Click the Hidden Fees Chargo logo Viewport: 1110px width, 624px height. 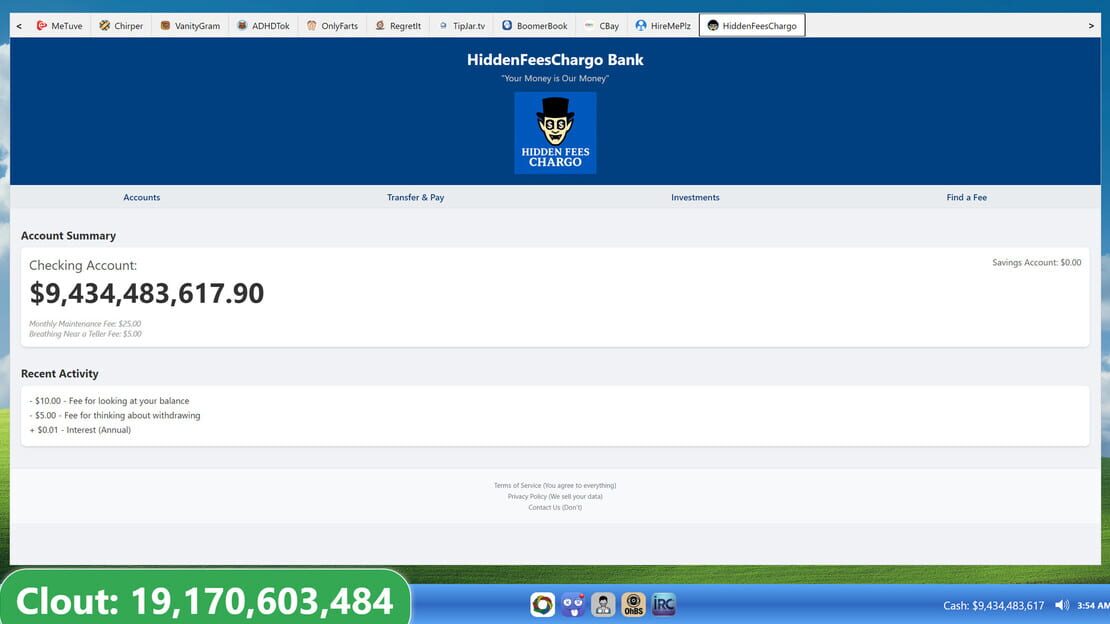pyautogui.click(x=555, y=132)
